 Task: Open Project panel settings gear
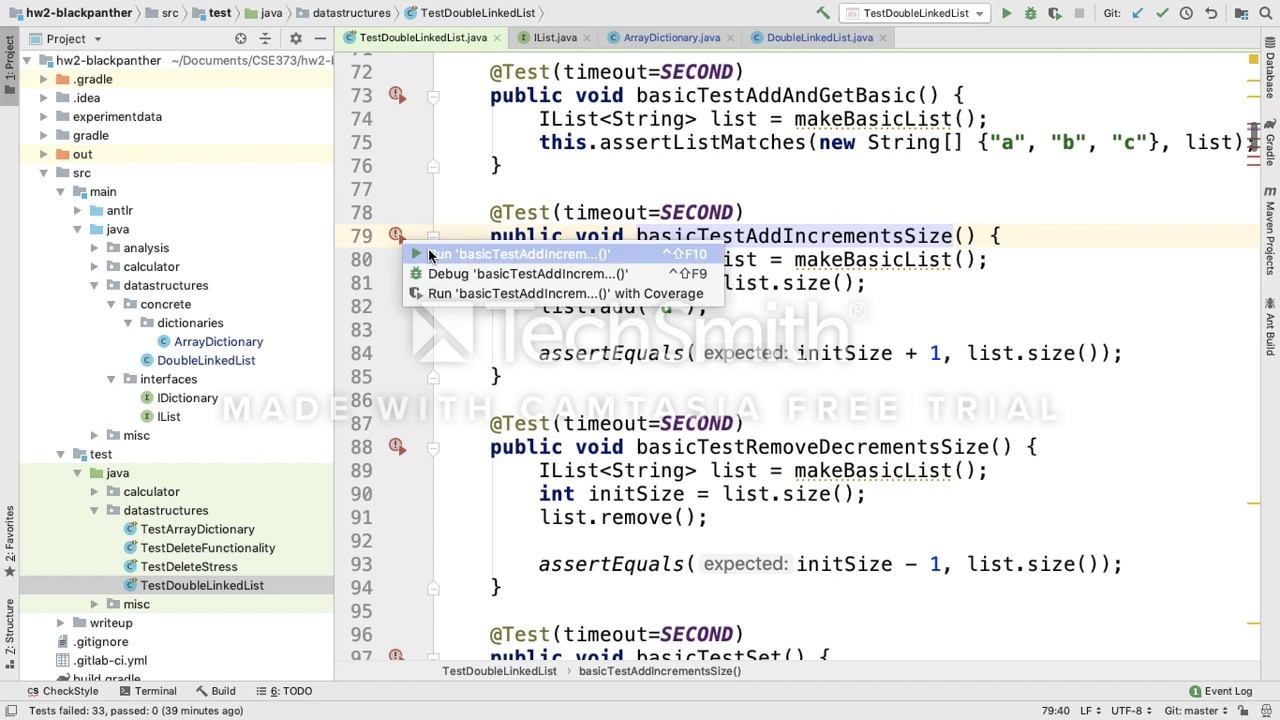tap(296, 38)
